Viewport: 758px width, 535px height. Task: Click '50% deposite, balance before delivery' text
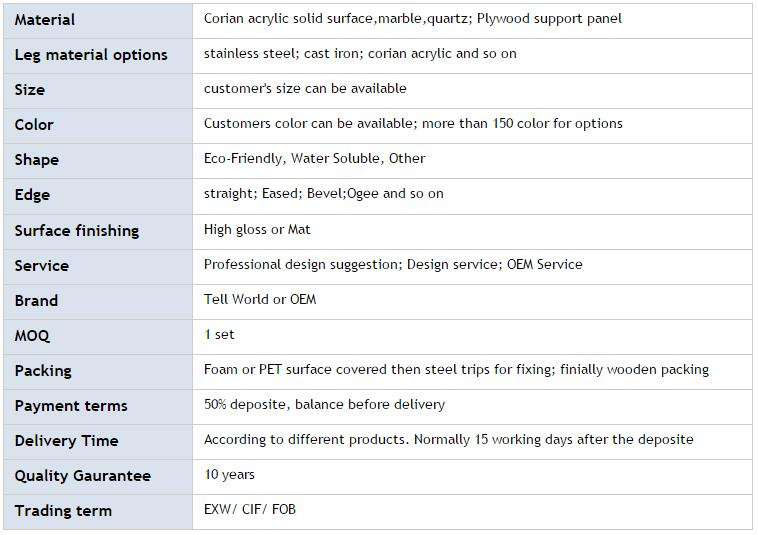[324, 405]
